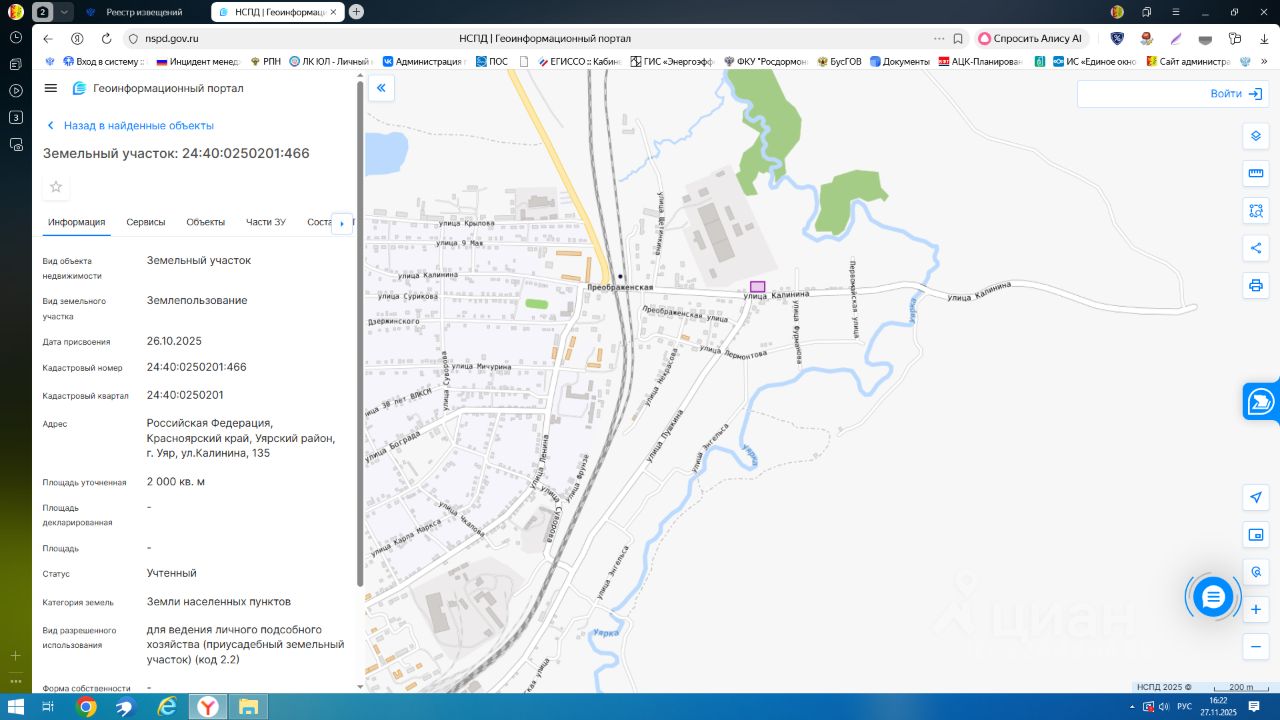
Task: Switch to the Части ЗУ tab
Action: [x=266, y=222]
